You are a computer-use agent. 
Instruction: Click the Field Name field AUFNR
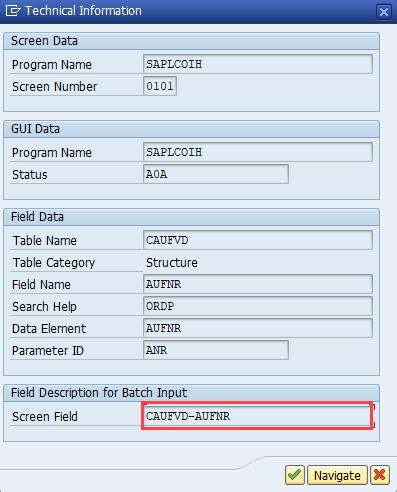(x=258, y=284)
